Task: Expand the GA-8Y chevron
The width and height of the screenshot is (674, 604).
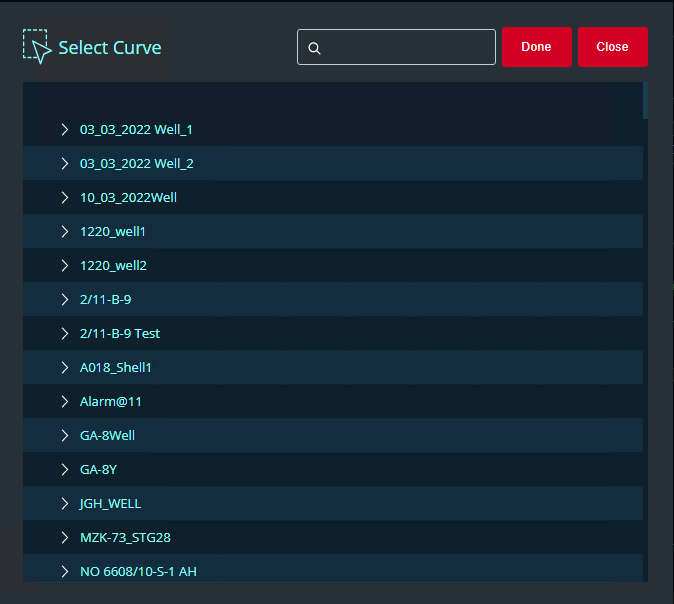Action: [65, 470]
